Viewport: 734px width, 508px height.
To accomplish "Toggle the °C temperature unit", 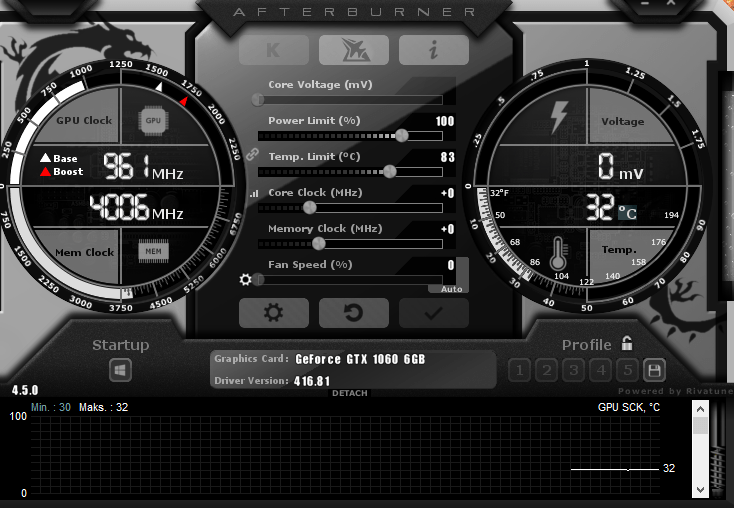I will click(x=627, y=213).
